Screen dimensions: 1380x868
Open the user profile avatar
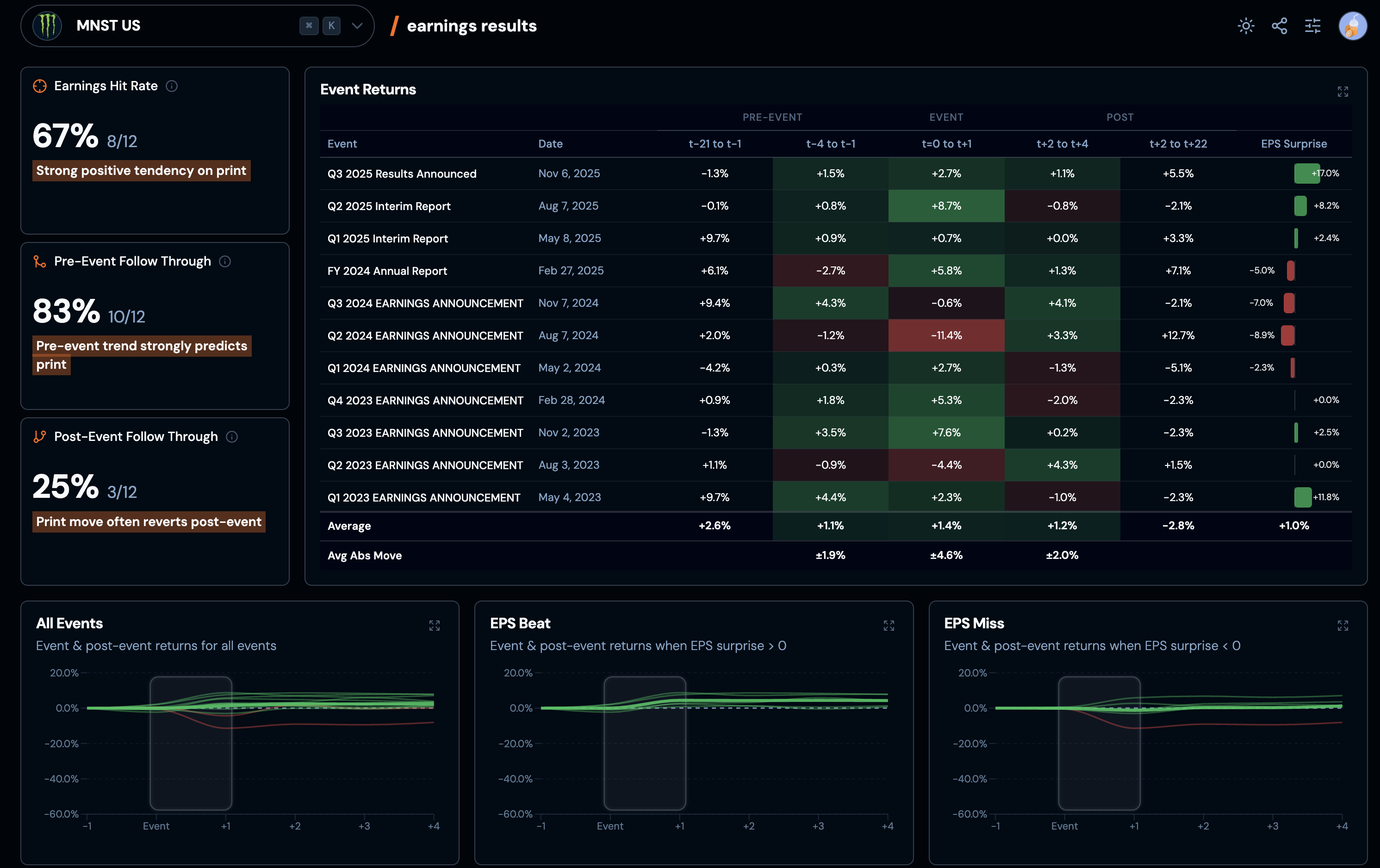click(x=1352, y=26)
